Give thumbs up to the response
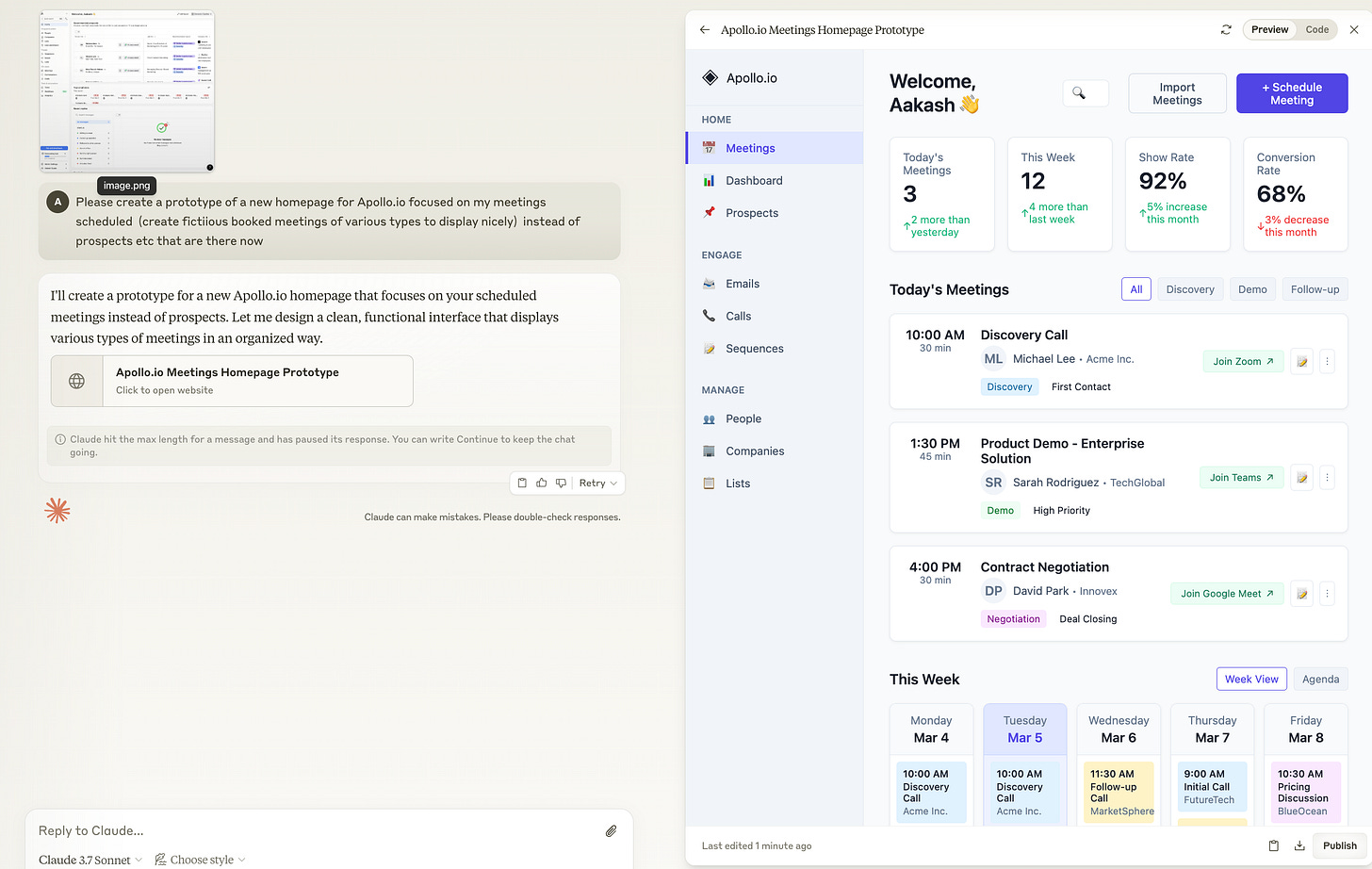1372x869 pixels. (542, 483)
